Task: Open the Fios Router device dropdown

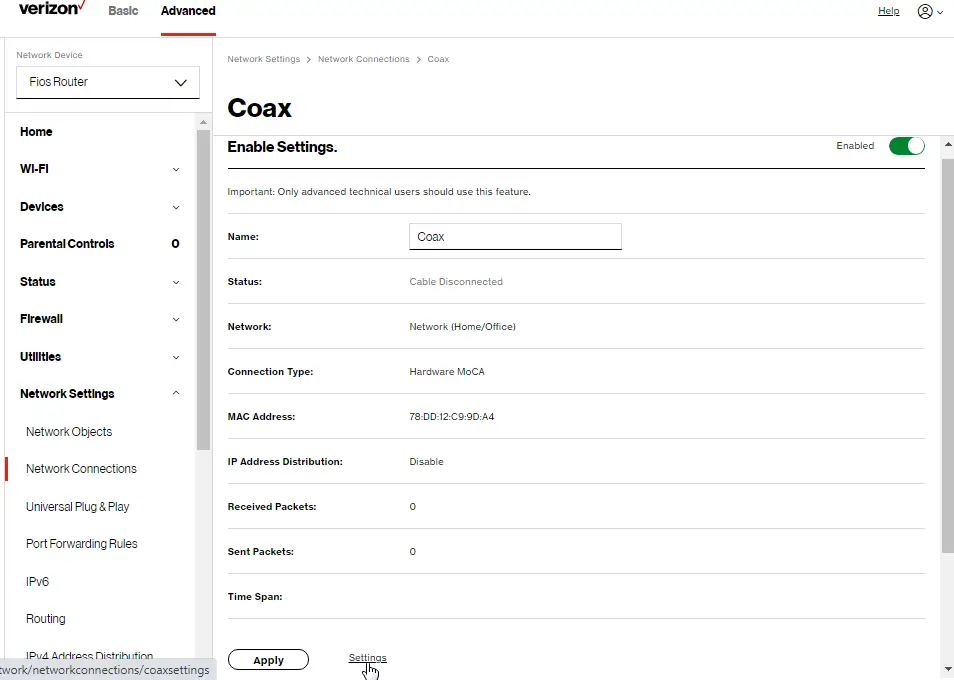Action: [107, 82]
